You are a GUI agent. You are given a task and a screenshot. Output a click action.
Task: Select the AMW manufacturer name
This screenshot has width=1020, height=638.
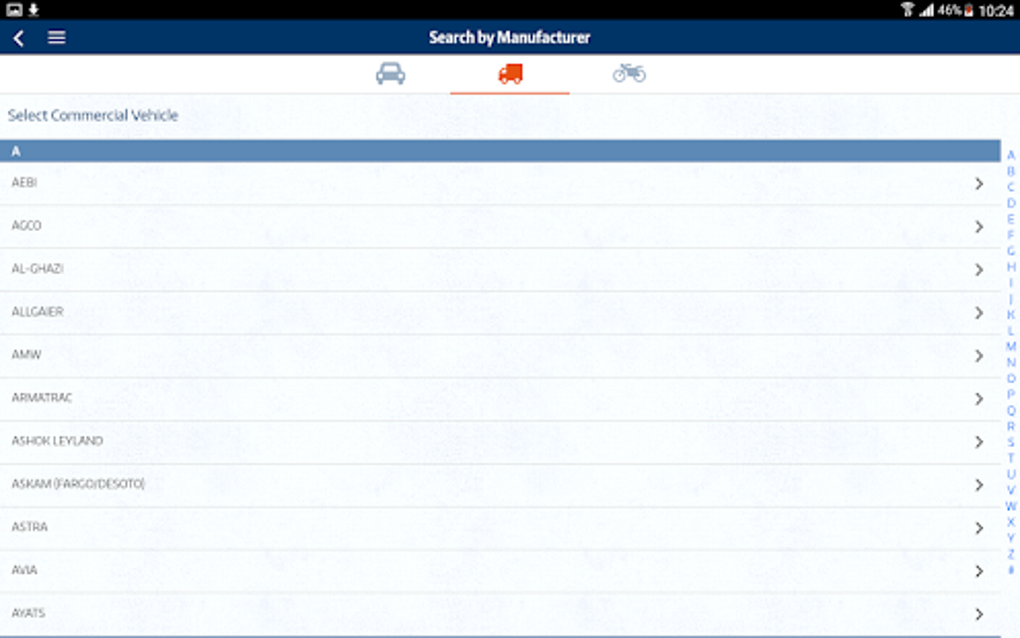(x=26, y=354)
